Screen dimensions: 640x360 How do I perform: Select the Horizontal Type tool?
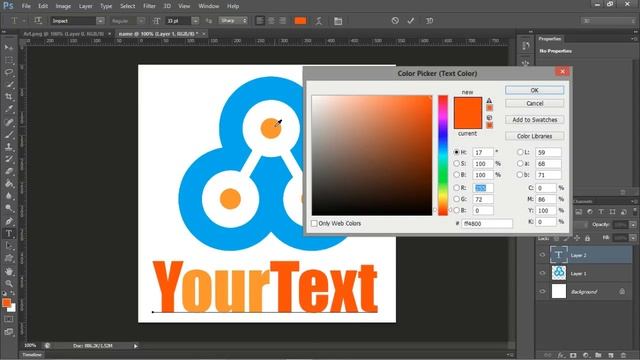(9, 234)
